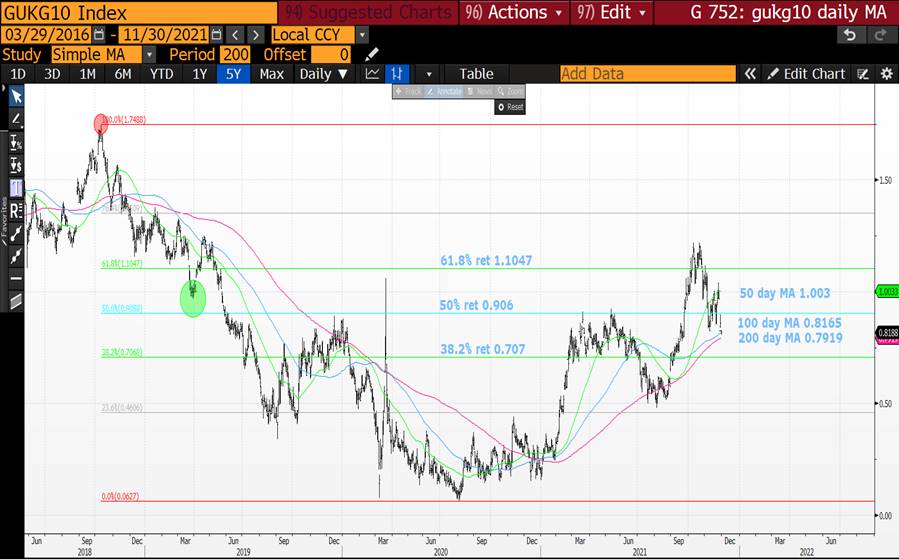Click the undo arrow button
The width and height of the screenshot is (899, 559).
(849, 35)
